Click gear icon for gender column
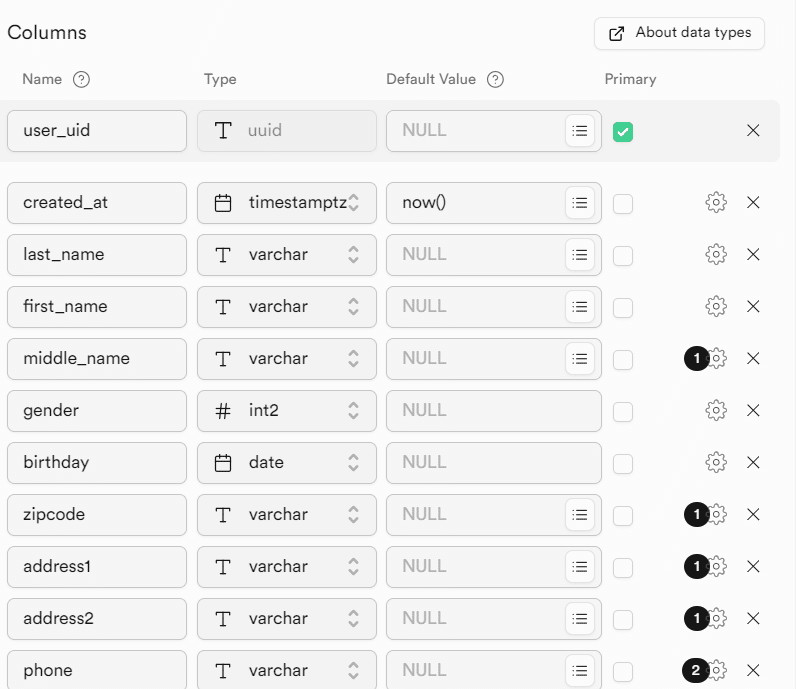The image size is (796, 689). 716,410
